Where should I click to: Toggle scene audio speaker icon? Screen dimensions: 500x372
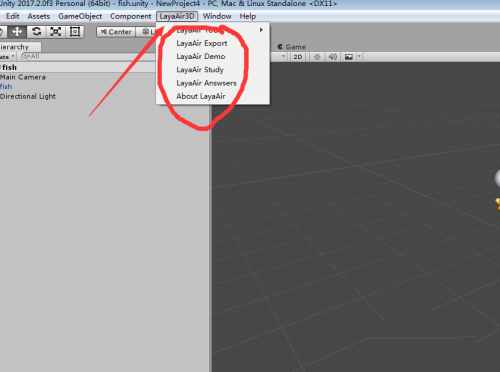pos(333,57)
